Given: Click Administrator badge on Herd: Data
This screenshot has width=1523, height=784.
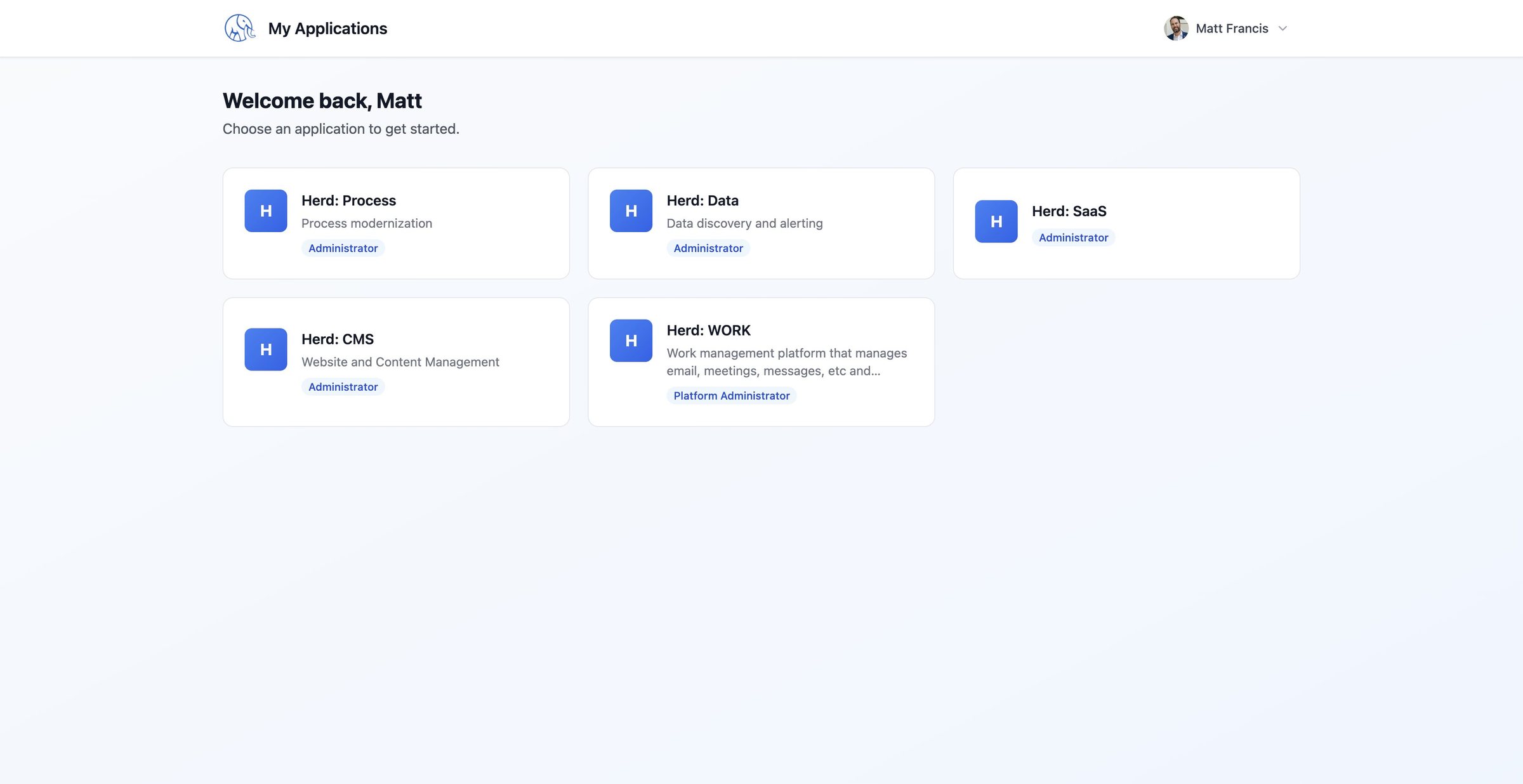Looking at the screenshot, I should click(708, 248).
